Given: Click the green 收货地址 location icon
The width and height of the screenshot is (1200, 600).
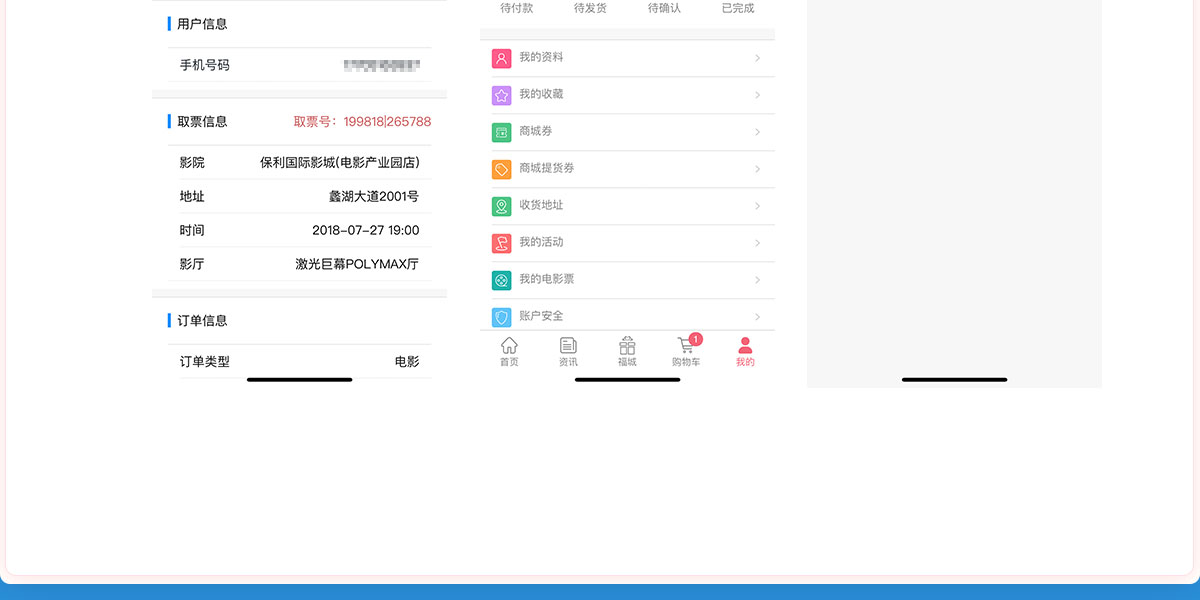Looking at the screenshot, I should [x=501, y=206].
